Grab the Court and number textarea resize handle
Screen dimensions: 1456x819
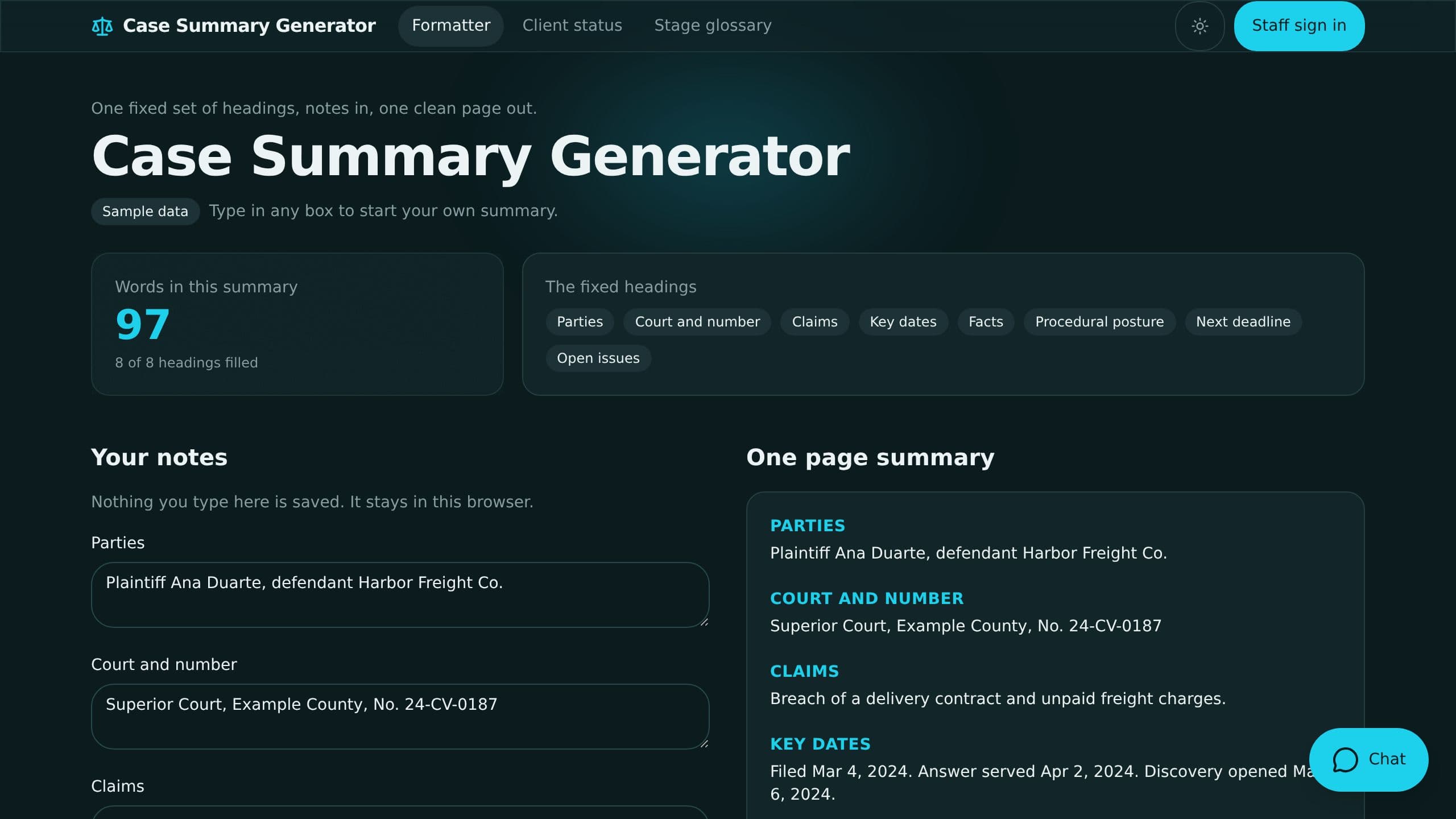(x=704, y=744)
